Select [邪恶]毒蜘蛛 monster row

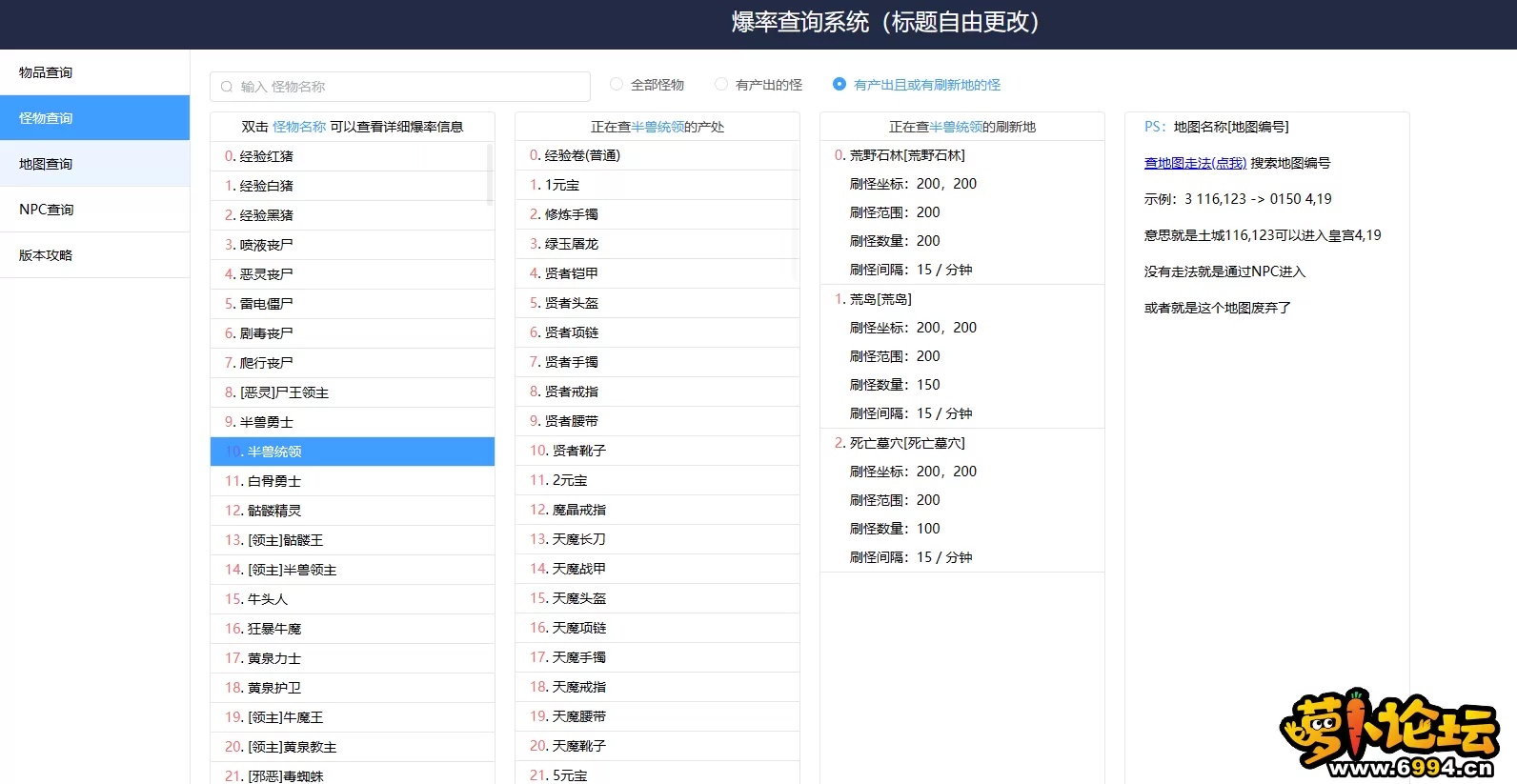352,774
